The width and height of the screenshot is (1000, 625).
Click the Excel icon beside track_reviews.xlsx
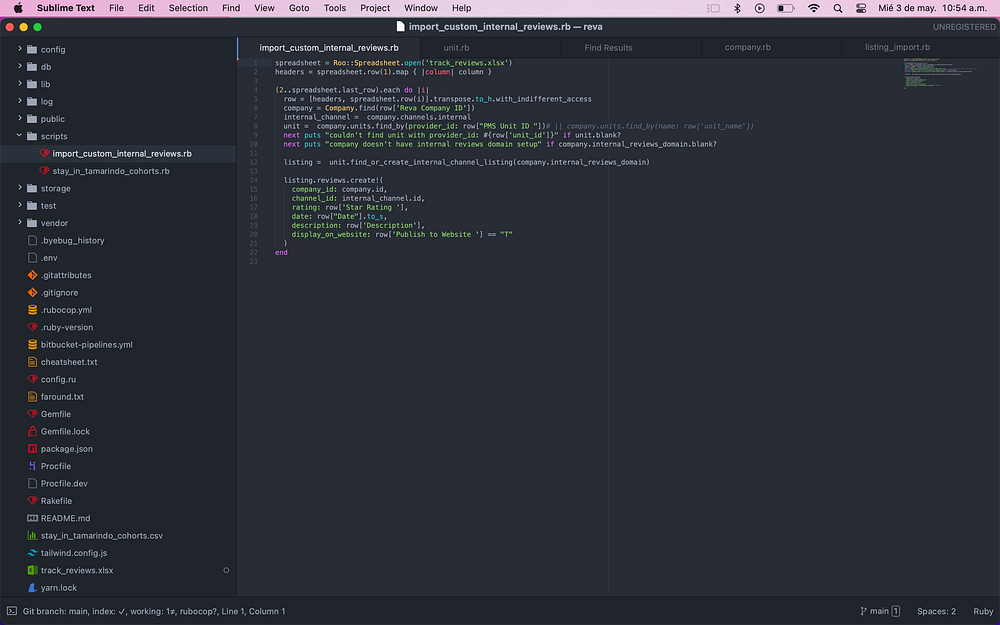[x=32, y=570]
